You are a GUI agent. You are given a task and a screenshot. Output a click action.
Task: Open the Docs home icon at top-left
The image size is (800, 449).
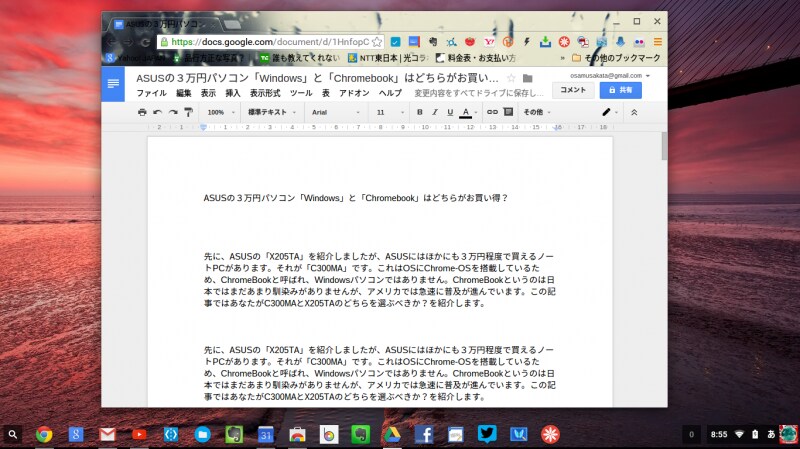coord(114,84)
